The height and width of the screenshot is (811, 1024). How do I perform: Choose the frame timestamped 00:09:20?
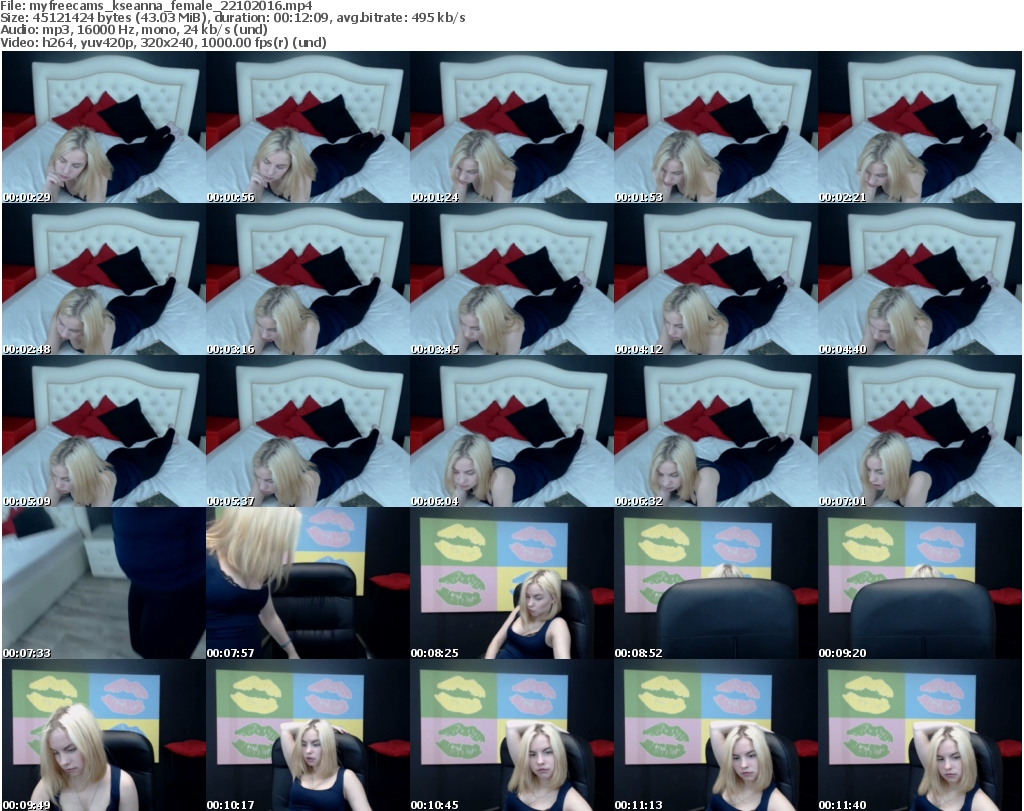click(920, 583)
